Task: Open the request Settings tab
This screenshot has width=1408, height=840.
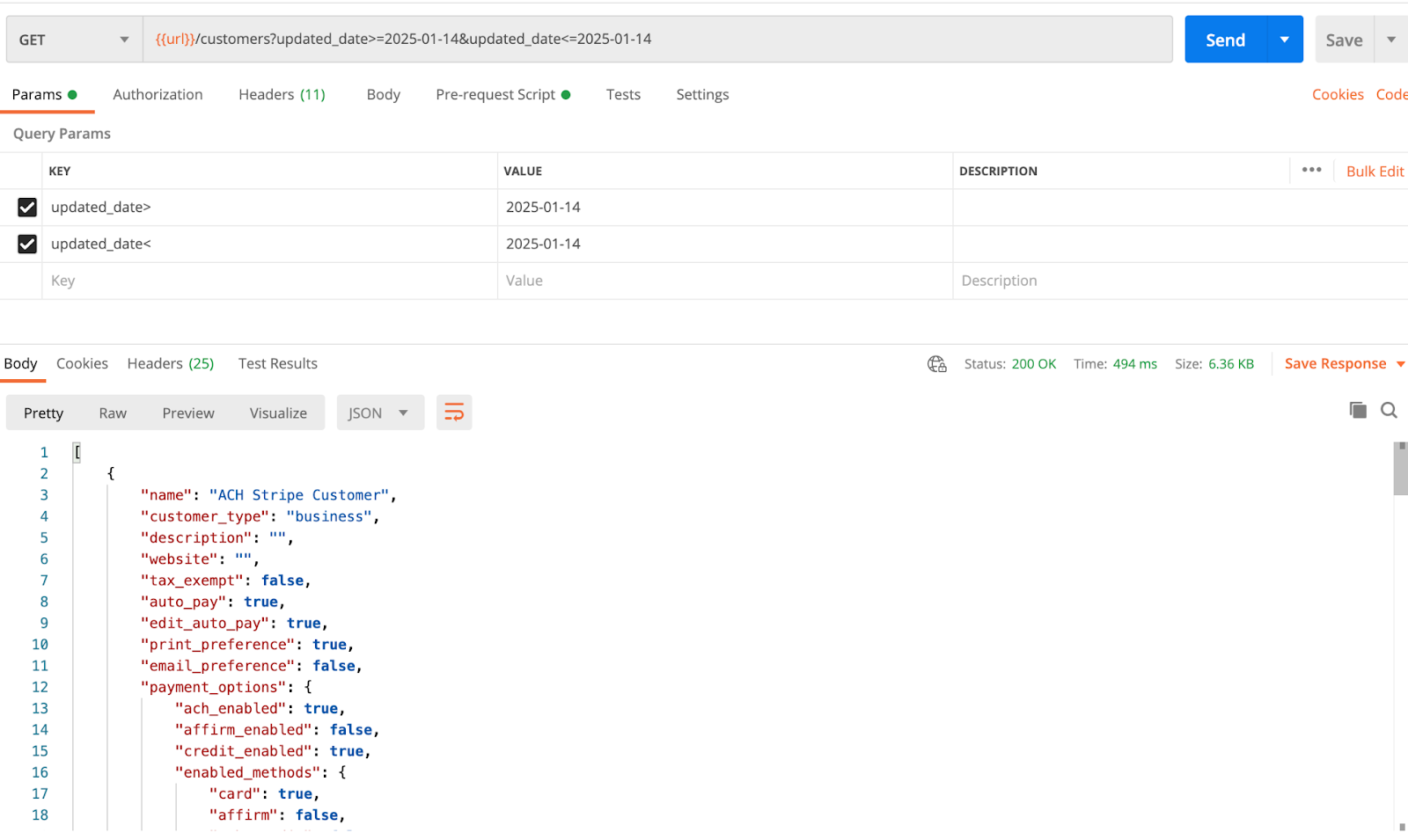Action: [702, 95]
